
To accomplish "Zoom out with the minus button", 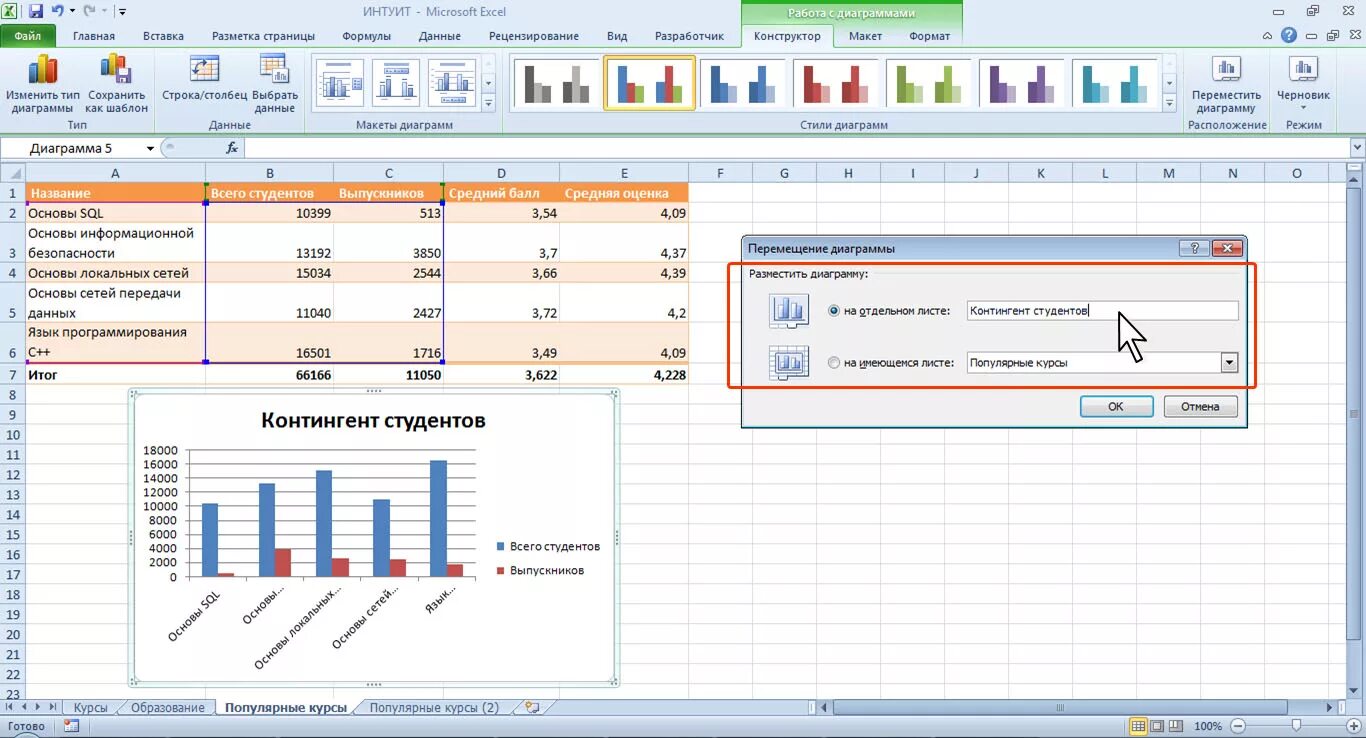I will tap(1238, 726).
